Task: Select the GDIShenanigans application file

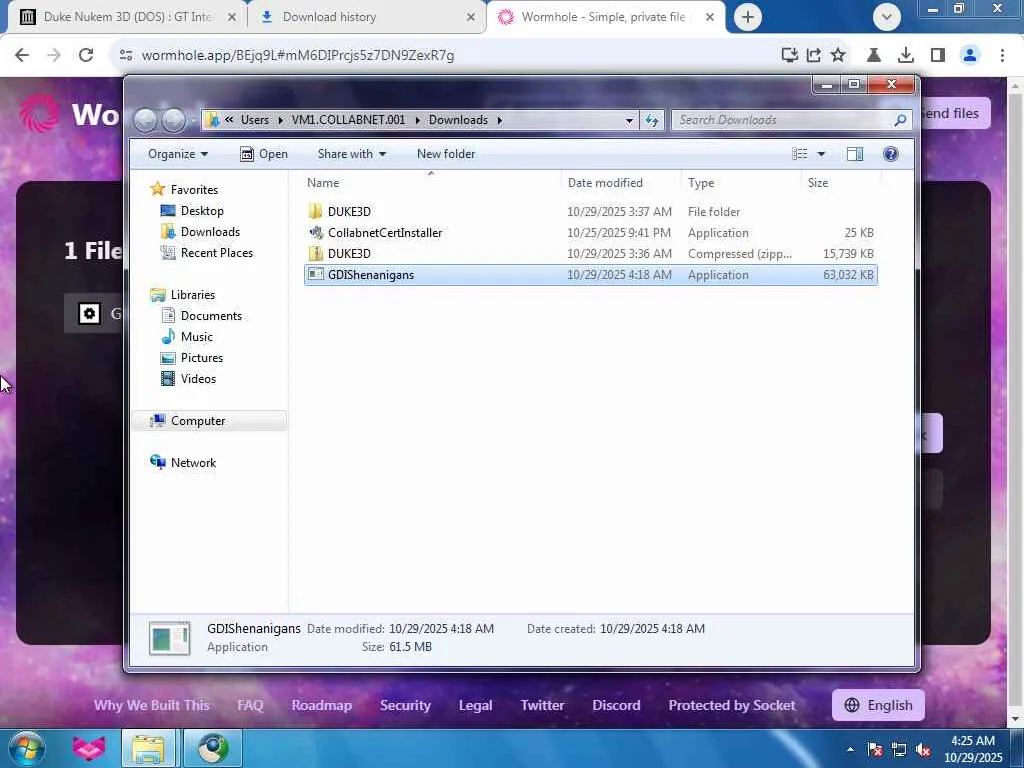Action: click(590, 275)
